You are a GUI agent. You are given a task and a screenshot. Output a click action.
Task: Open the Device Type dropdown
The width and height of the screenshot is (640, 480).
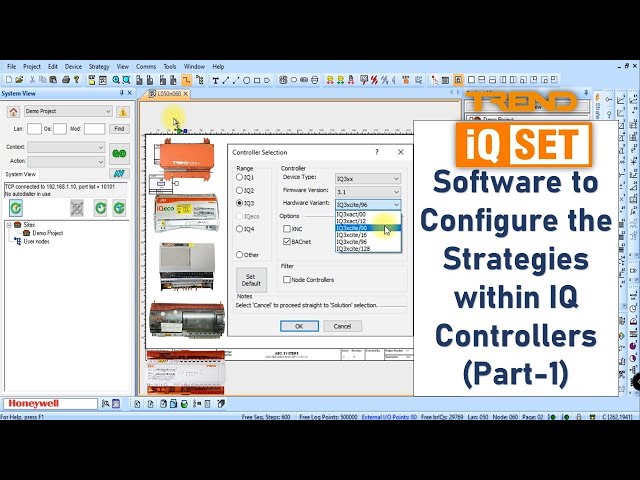click(x=368, y=179)
